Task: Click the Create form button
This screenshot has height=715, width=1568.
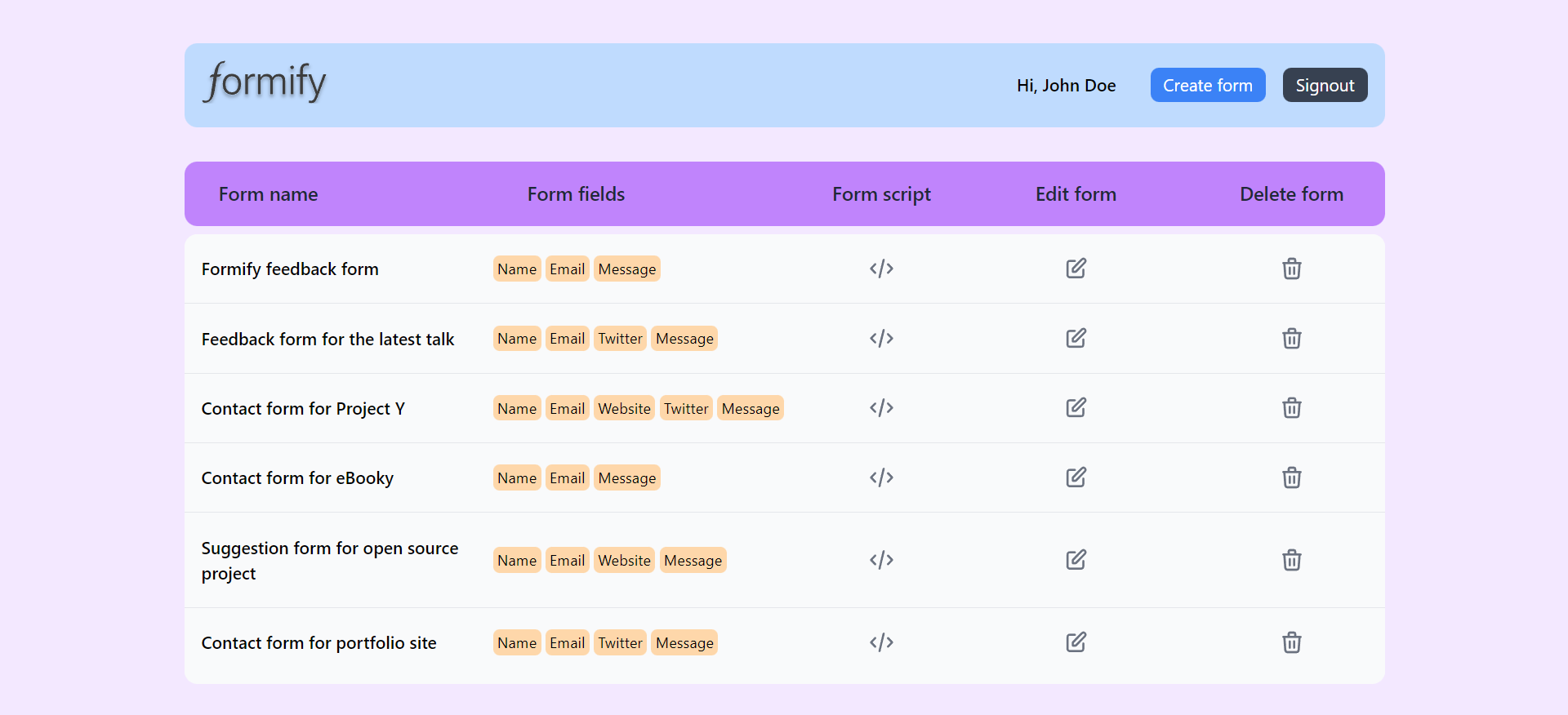Action: click(1207, 85)
